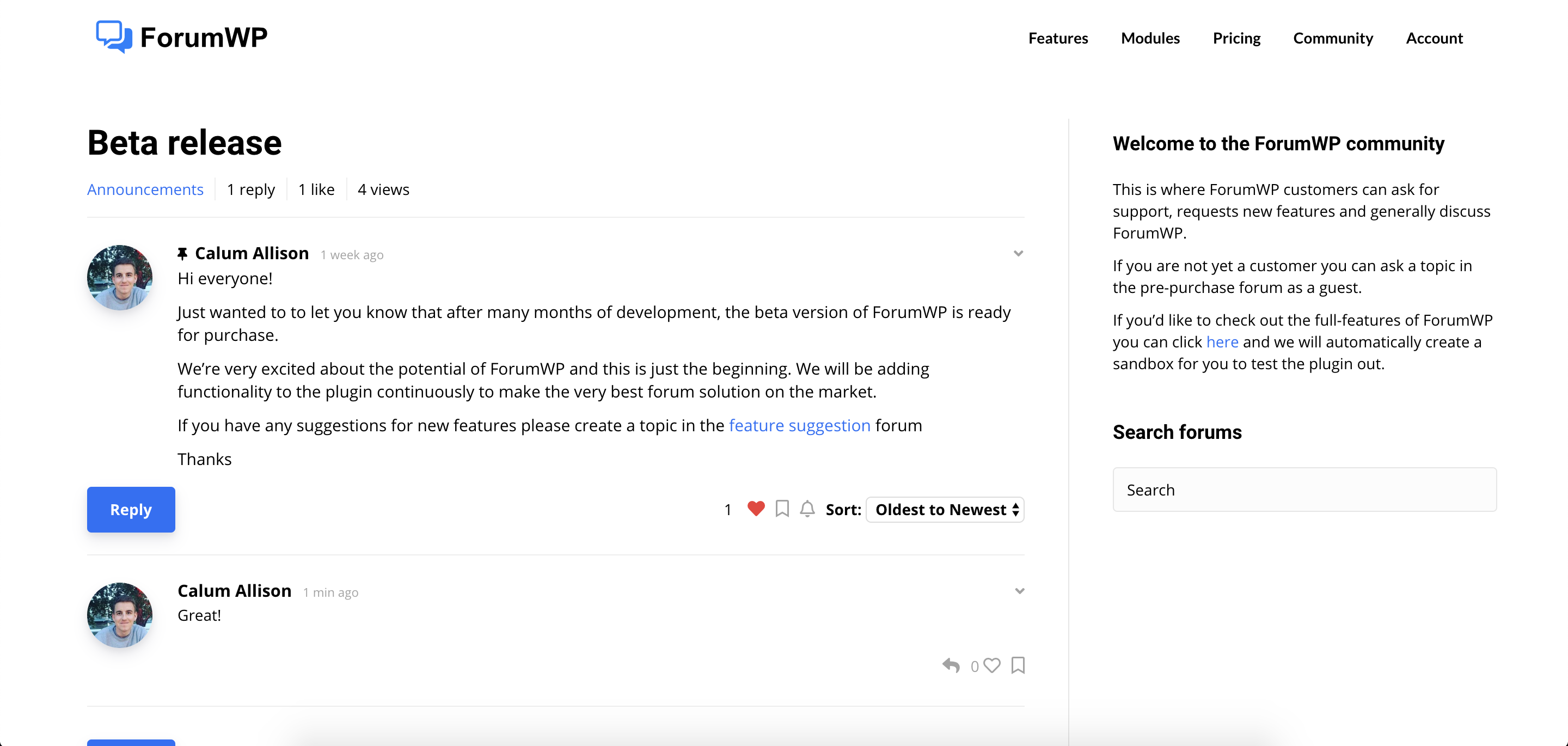Open the Account menu item

pyautogui.click(x=1434, y=38)
